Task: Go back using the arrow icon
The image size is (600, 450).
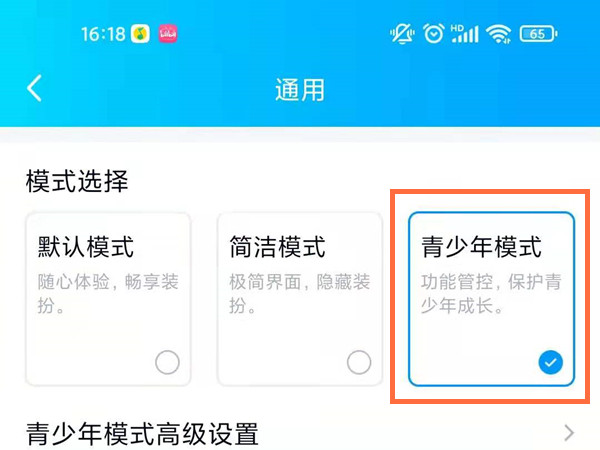Action: pos(34,88)
